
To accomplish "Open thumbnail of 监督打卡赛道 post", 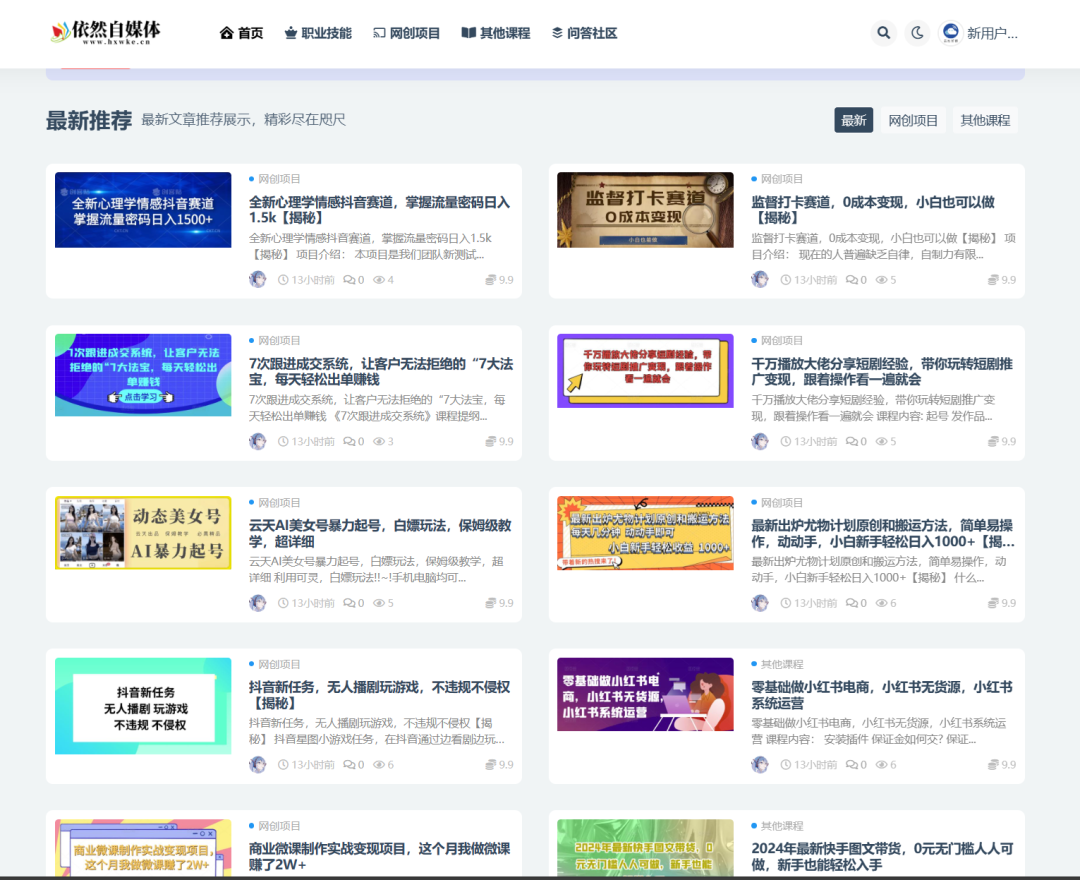I will click(645, 210).
